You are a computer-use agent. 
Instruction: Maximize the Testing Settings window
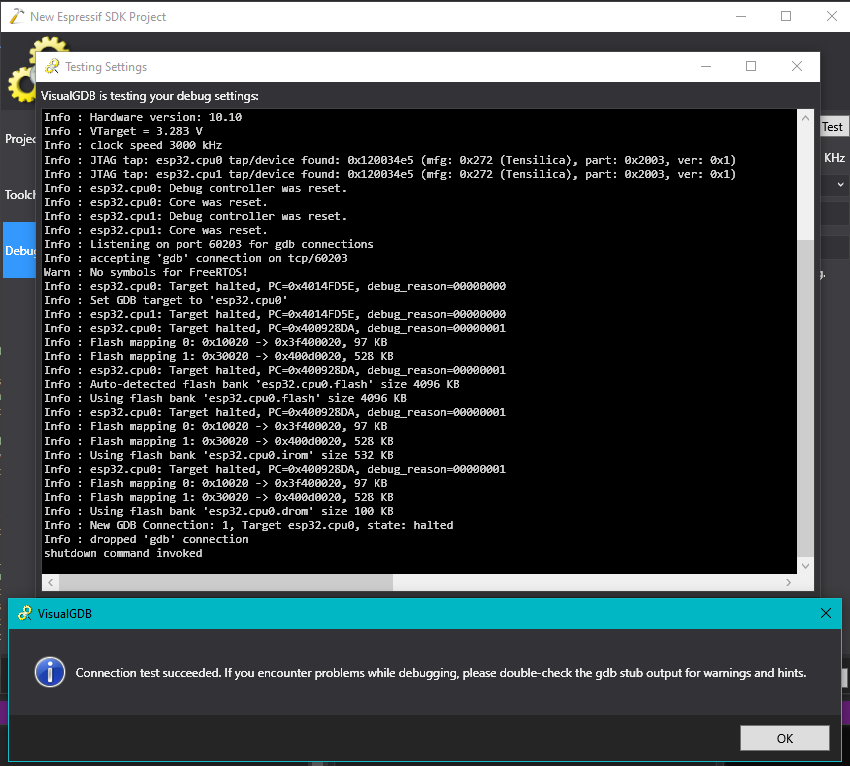751,67
